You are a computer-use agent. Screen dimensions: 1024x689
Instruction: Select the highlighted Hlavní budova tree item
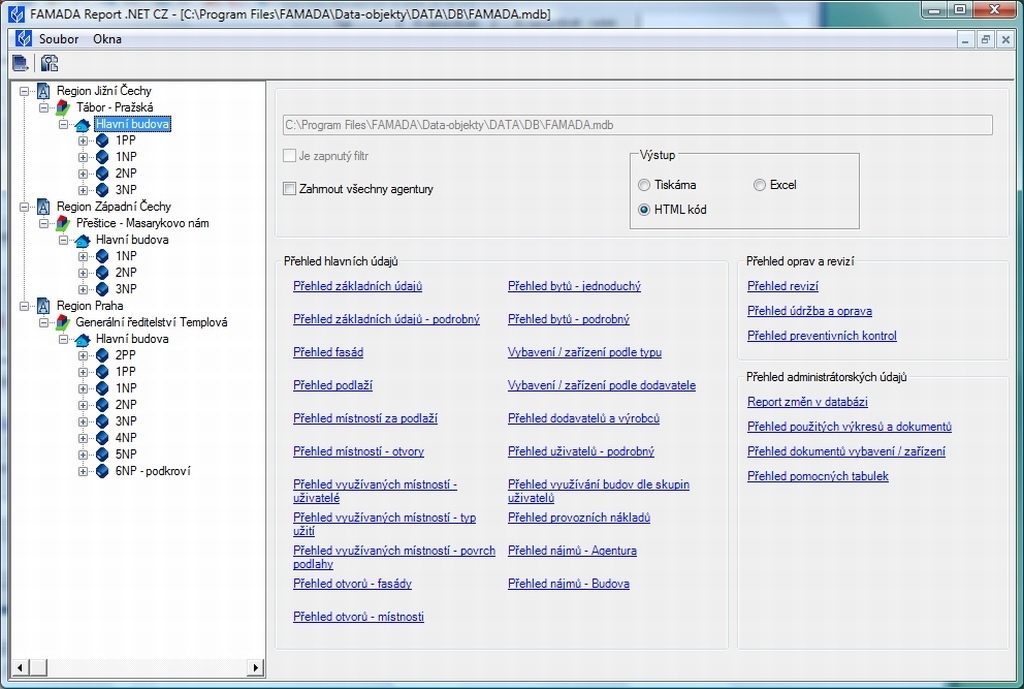pos(132,124)
